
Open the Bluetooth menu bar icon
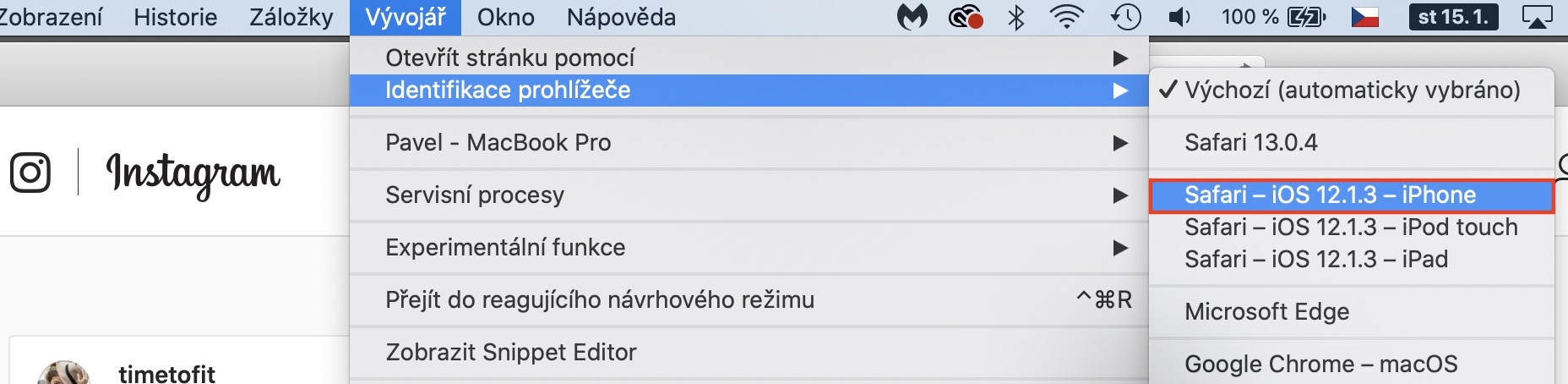pyautogui.click(x=1016, y=17)
